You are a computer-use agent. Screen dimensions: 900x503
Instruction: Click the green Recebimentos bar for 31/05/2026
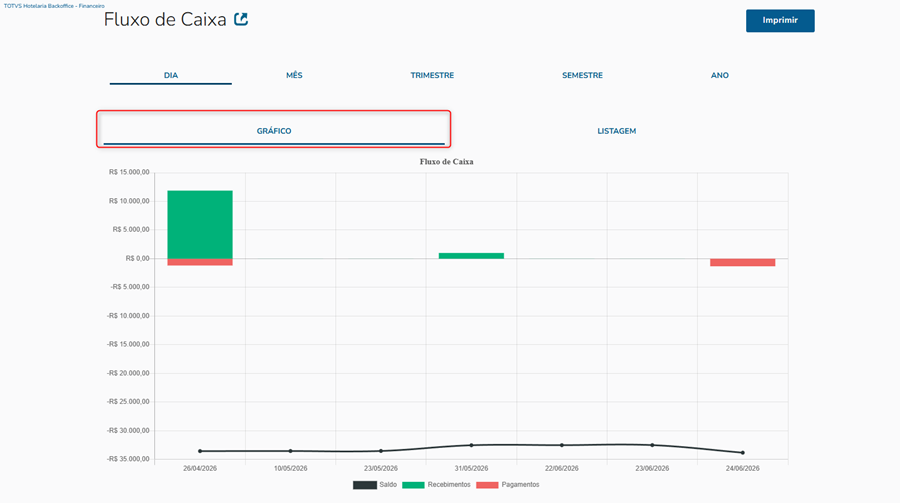coord(471,256)
